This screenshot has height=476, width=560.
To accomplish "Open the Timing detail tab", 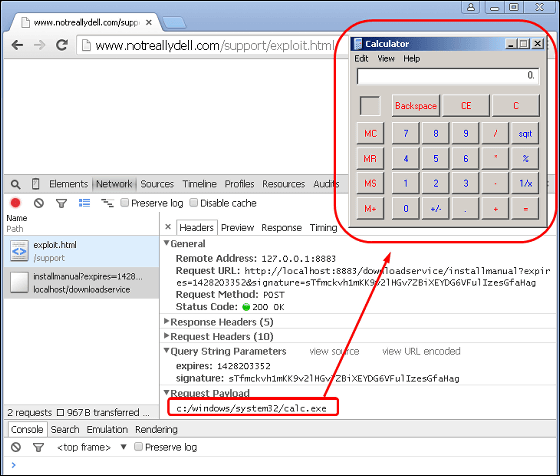I will tap(324, 227).
